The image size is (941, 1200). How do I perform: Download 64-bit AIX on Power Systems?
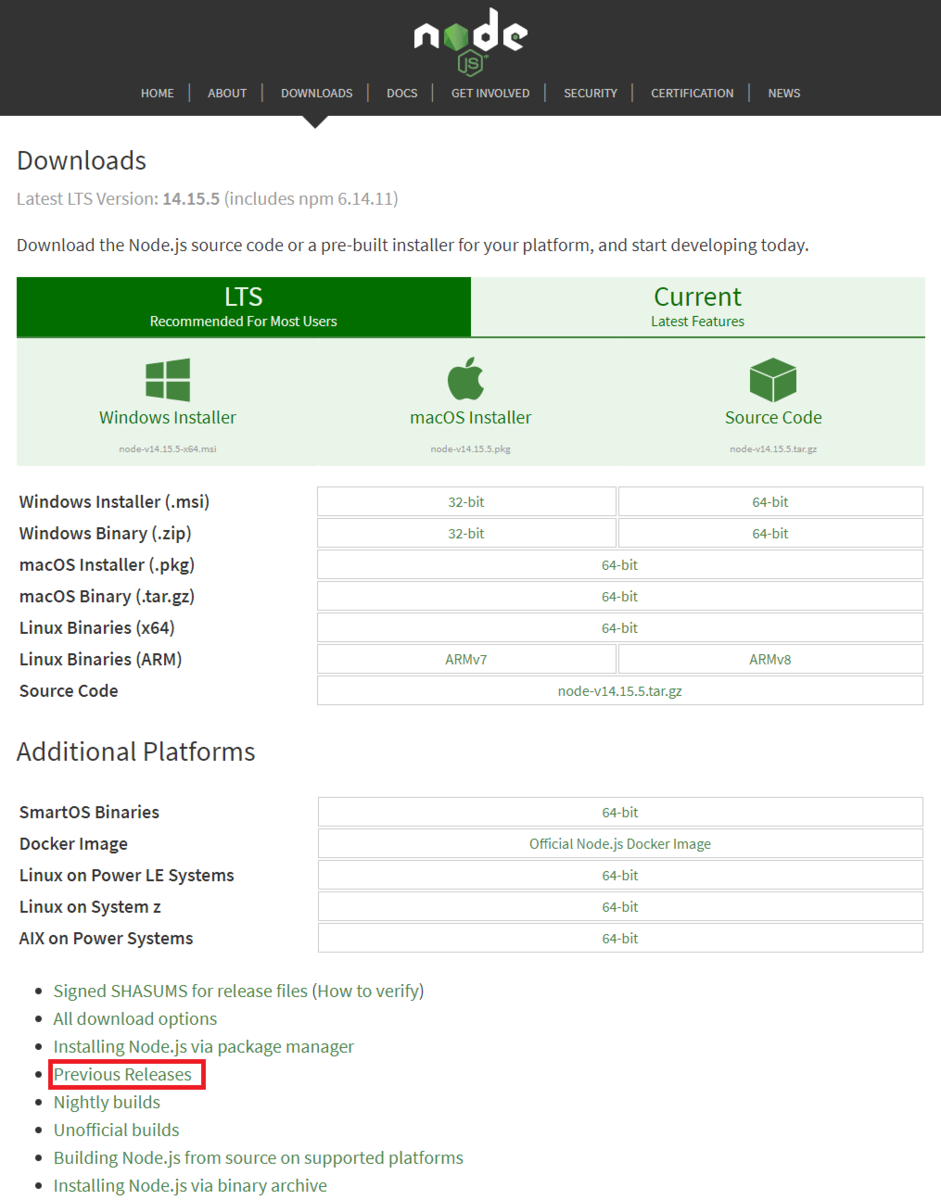[620, 938]
